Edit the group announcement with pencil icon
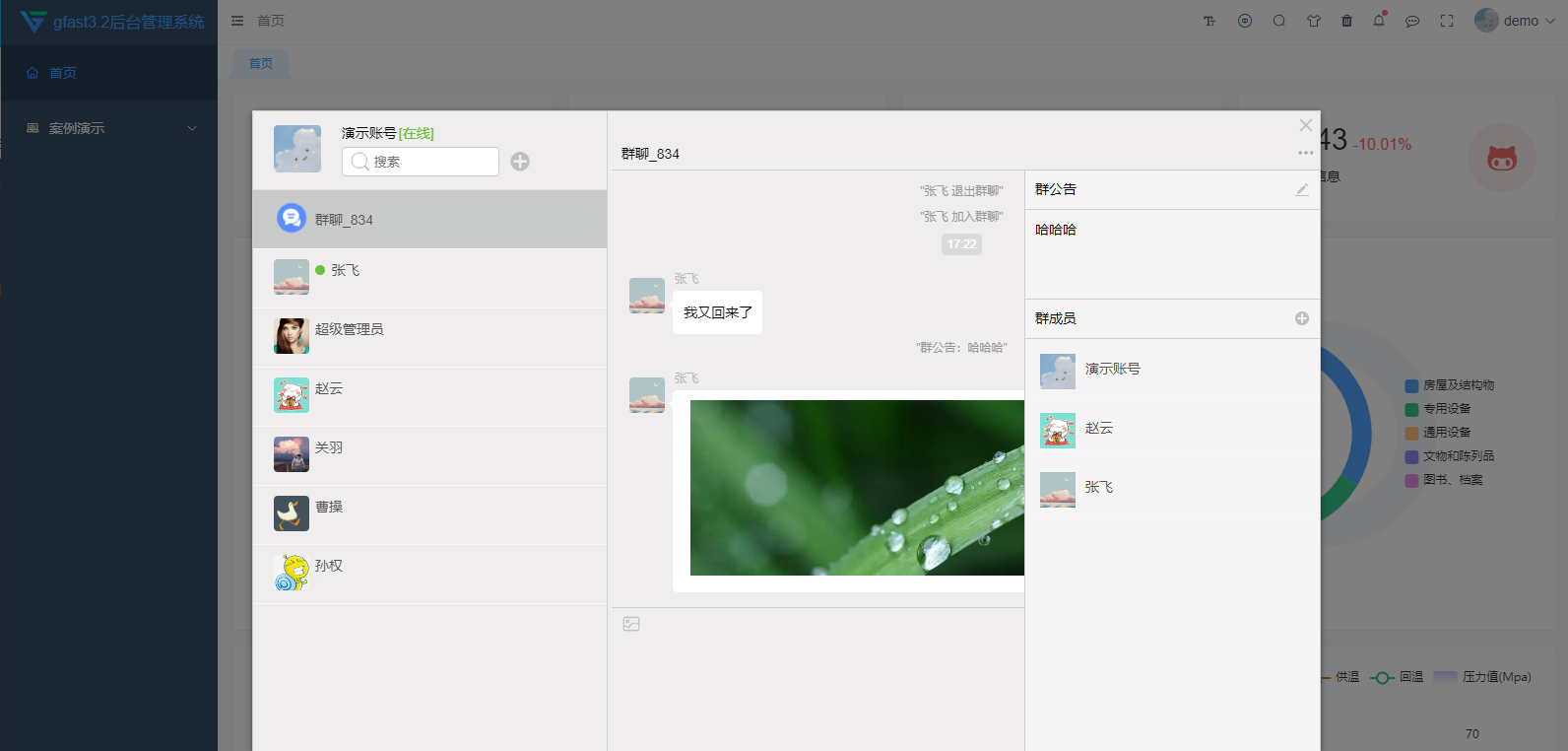1568x751 pixels. tap(1302, 189)
